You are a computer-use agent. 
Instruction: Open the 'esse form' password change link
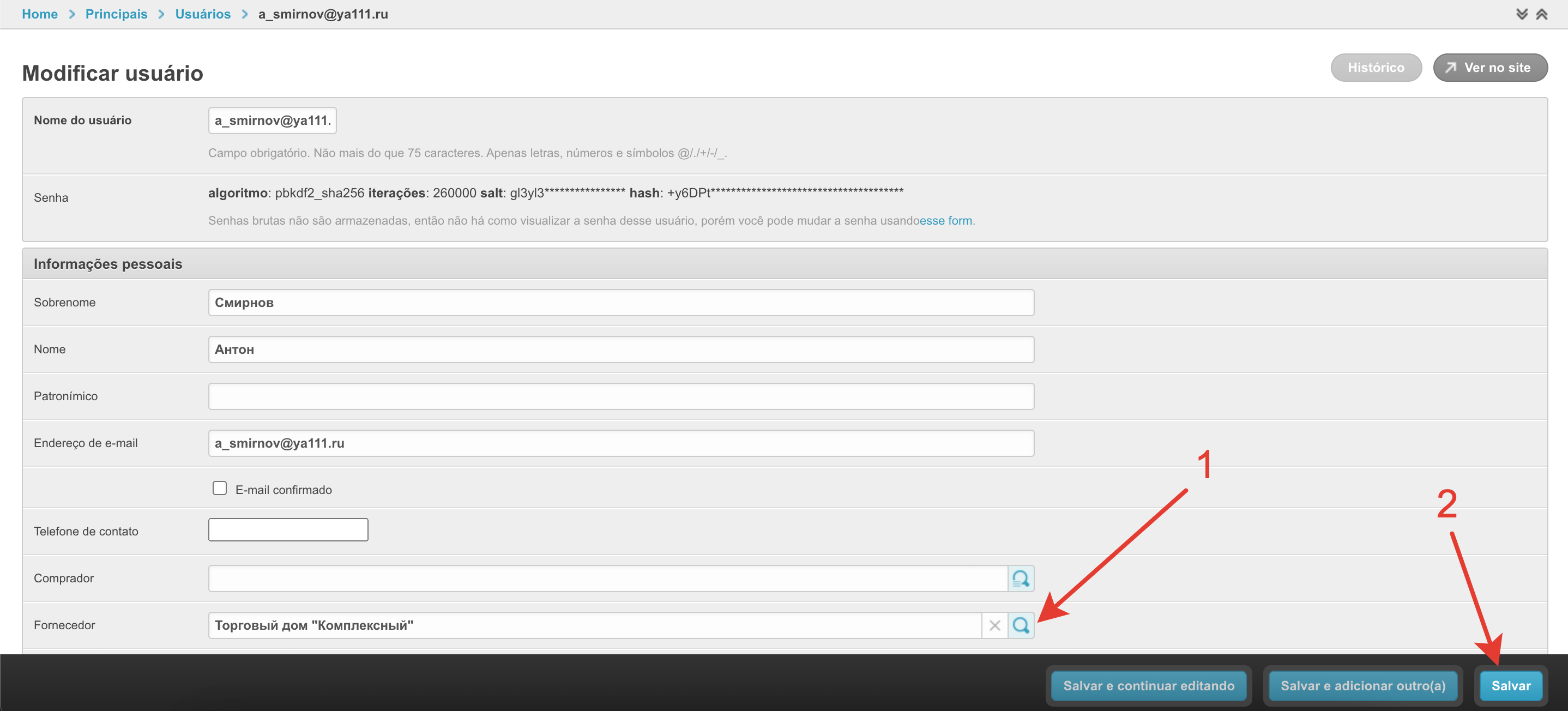click(945, 220)
